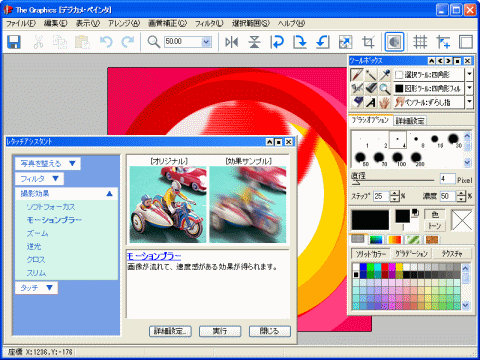Open the selection tool shape dropdown arrow
The height and width of the screenshot is (360, 480).
point(469,74)
